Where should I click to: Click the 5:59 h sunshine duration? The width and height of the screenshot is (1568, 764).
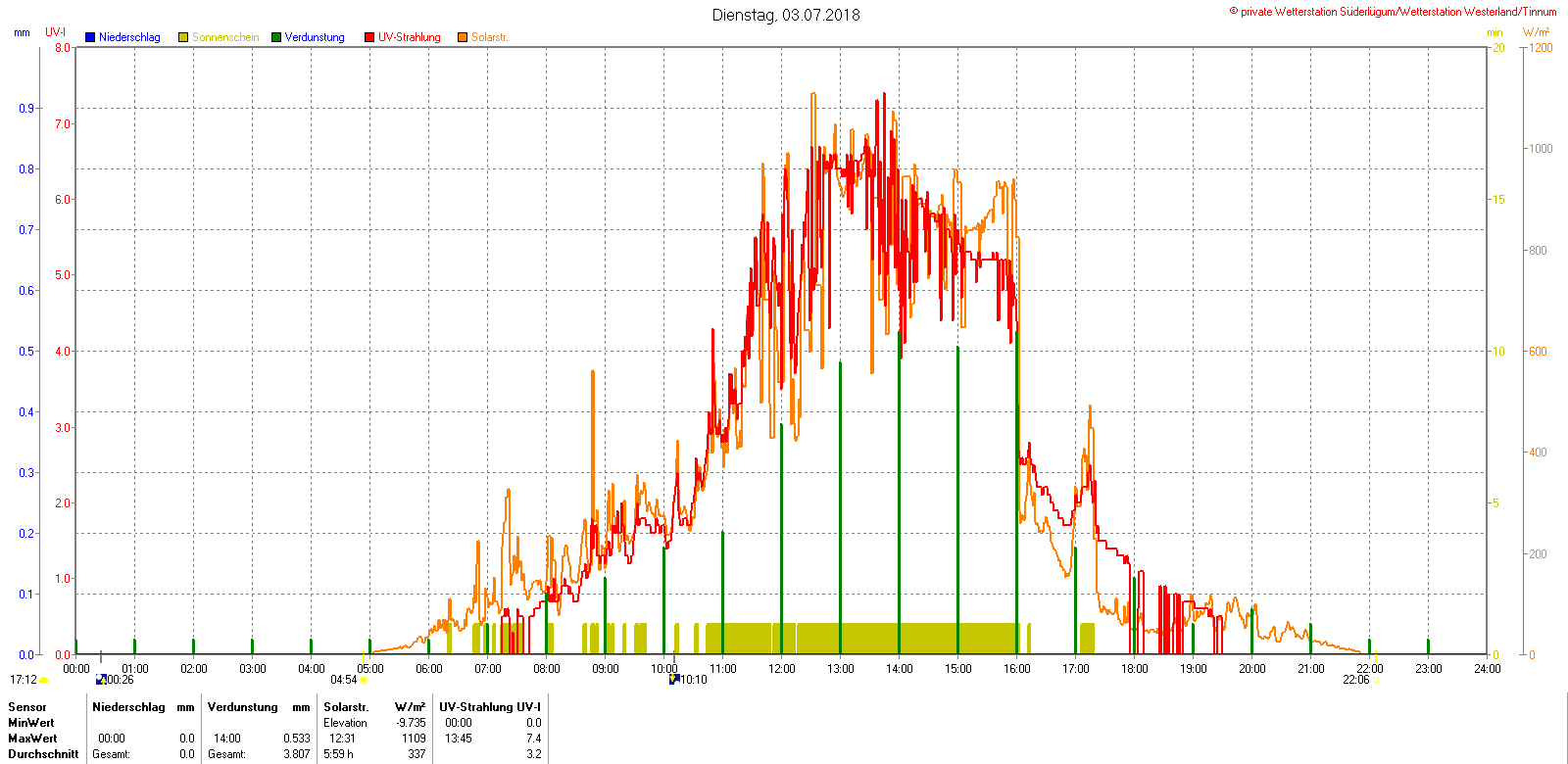click(339, 754)
